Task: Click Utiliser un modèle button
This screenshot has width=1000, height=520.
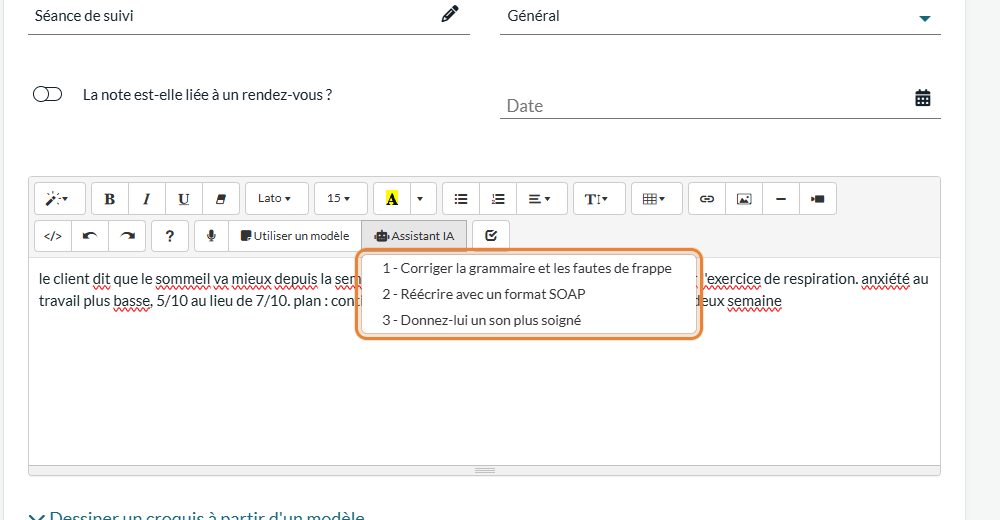Action: [295, 236]
